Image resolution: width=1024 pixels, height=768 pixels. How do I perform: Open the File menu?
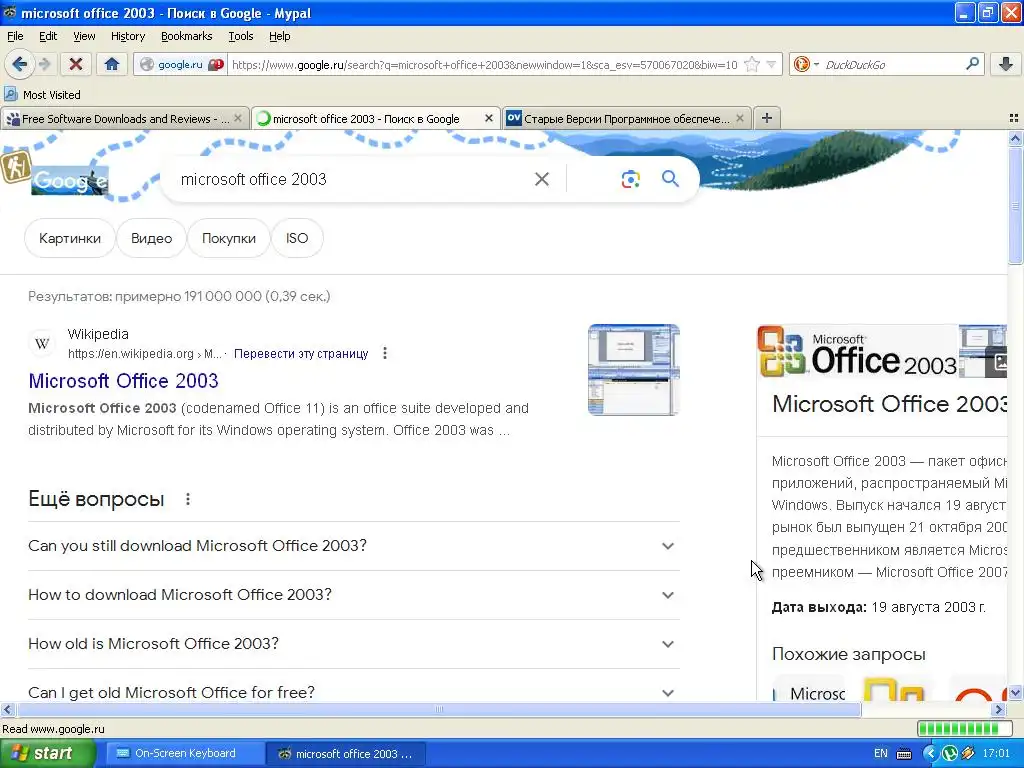15,36
